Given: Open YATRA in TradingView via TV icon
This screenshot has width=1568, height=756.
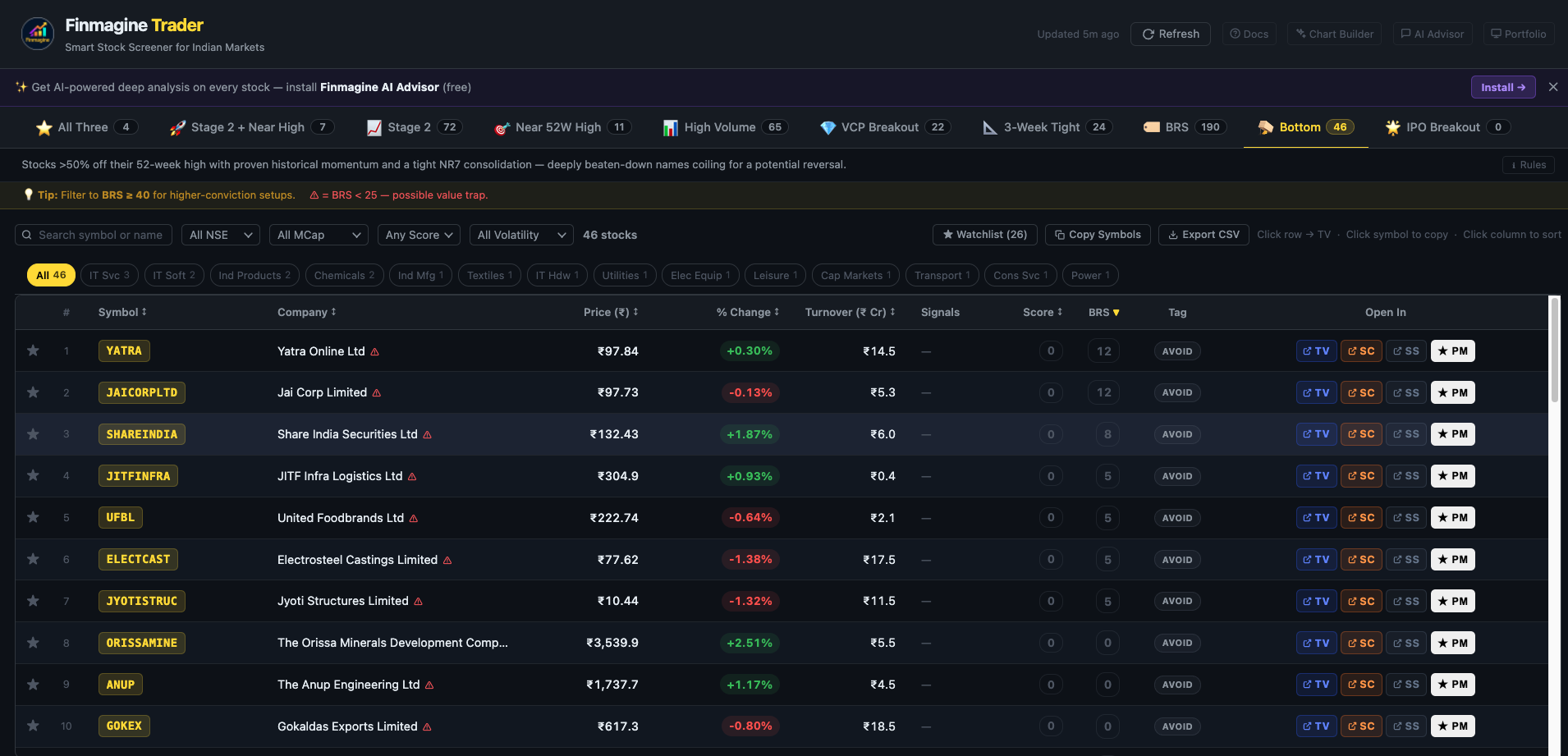Looking at the screenshot, I should (1316, 351).
